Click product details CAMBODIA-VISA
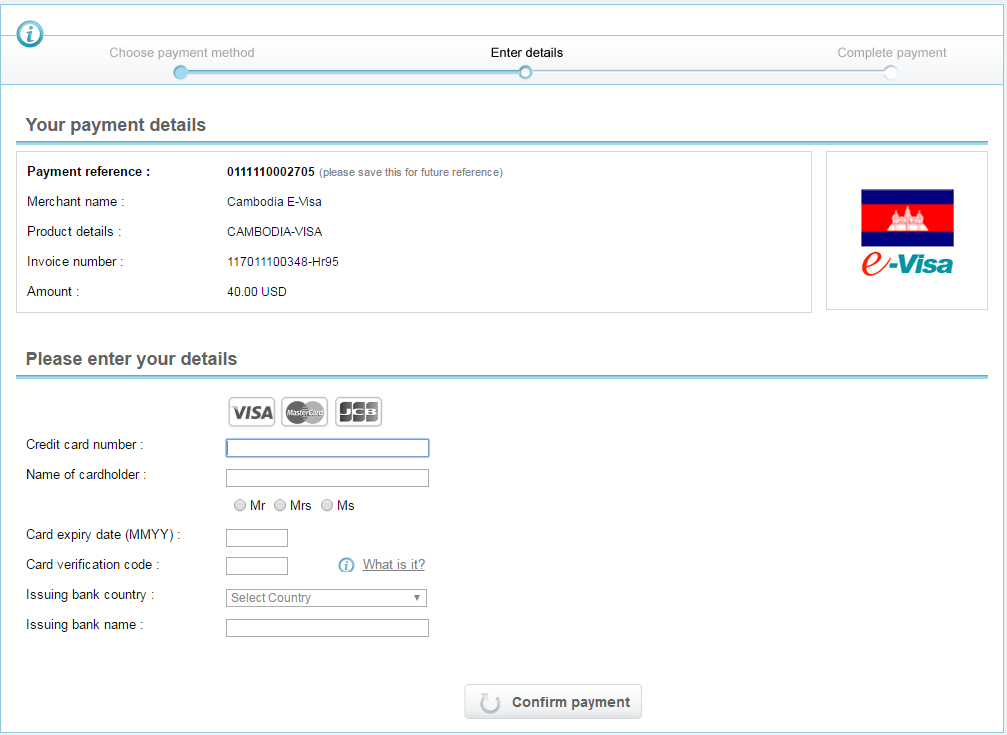 tap(275, 231)
